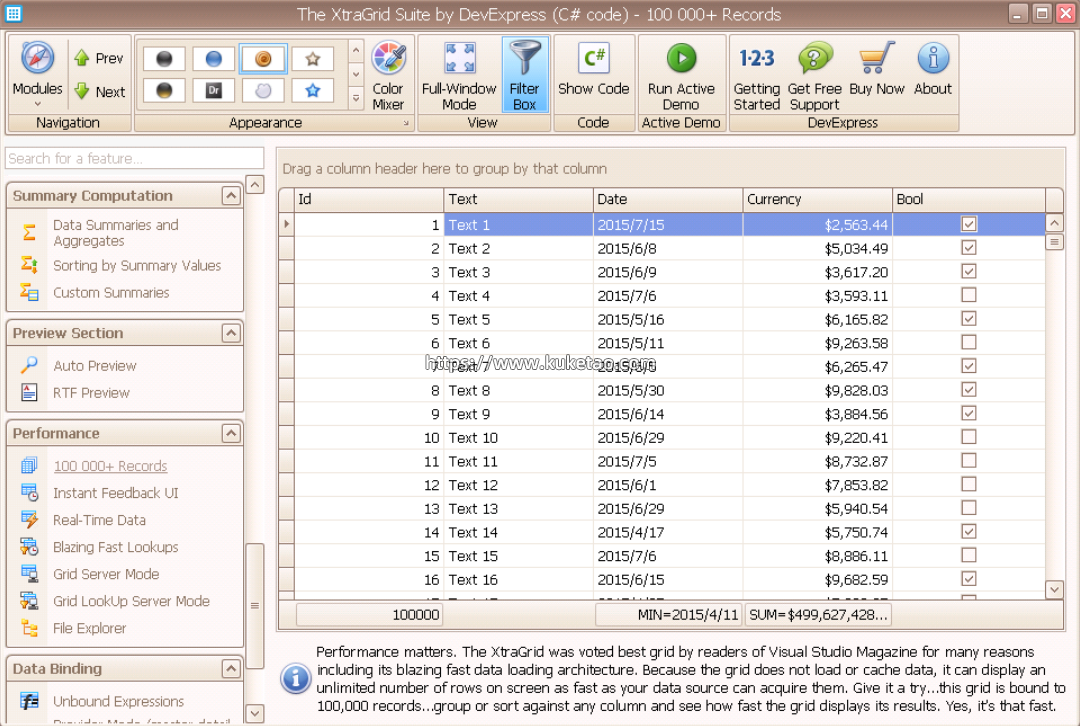Navigate to Next module
Screen dimensions: 1080x726
click(99, 92)
